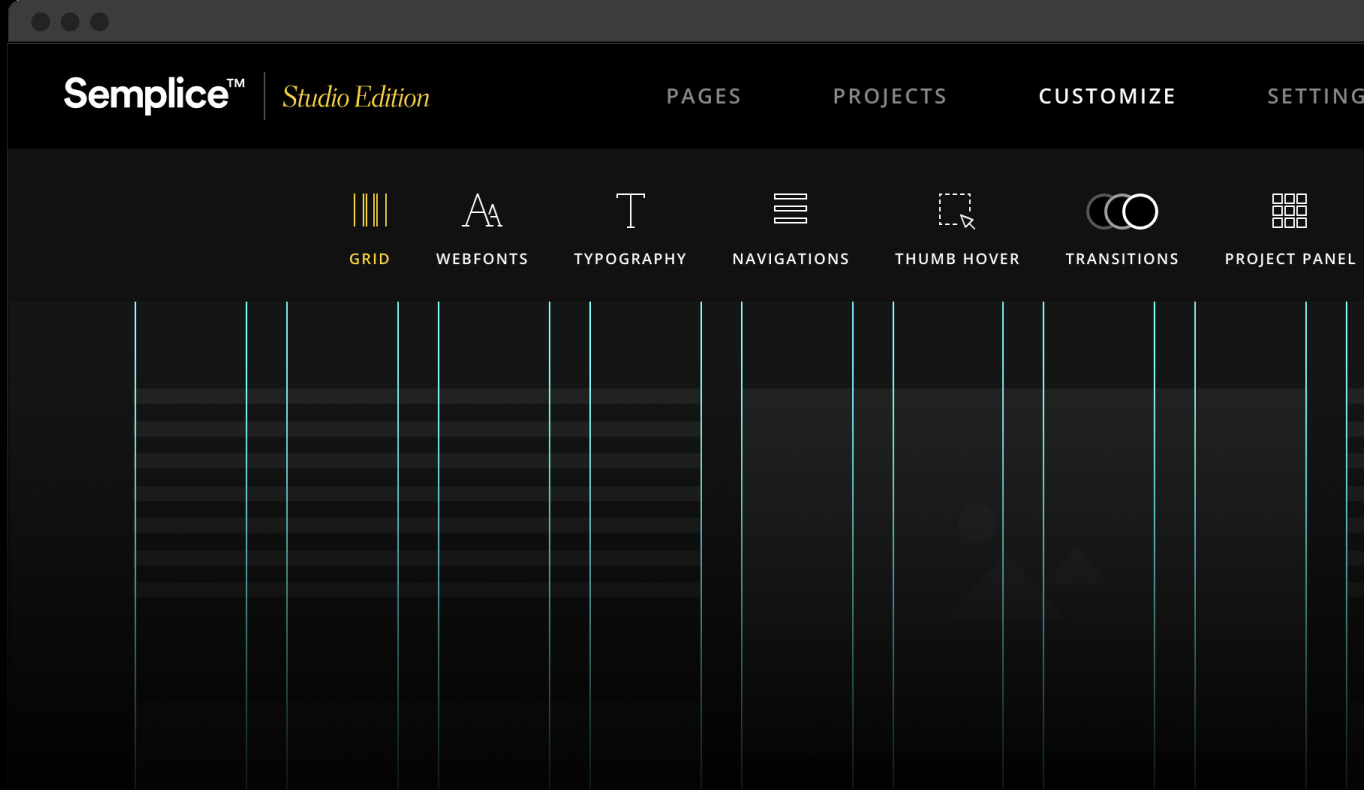The image size is (1364, 790).
Task: Open the Settings menu item
Action: [1315, 96]
